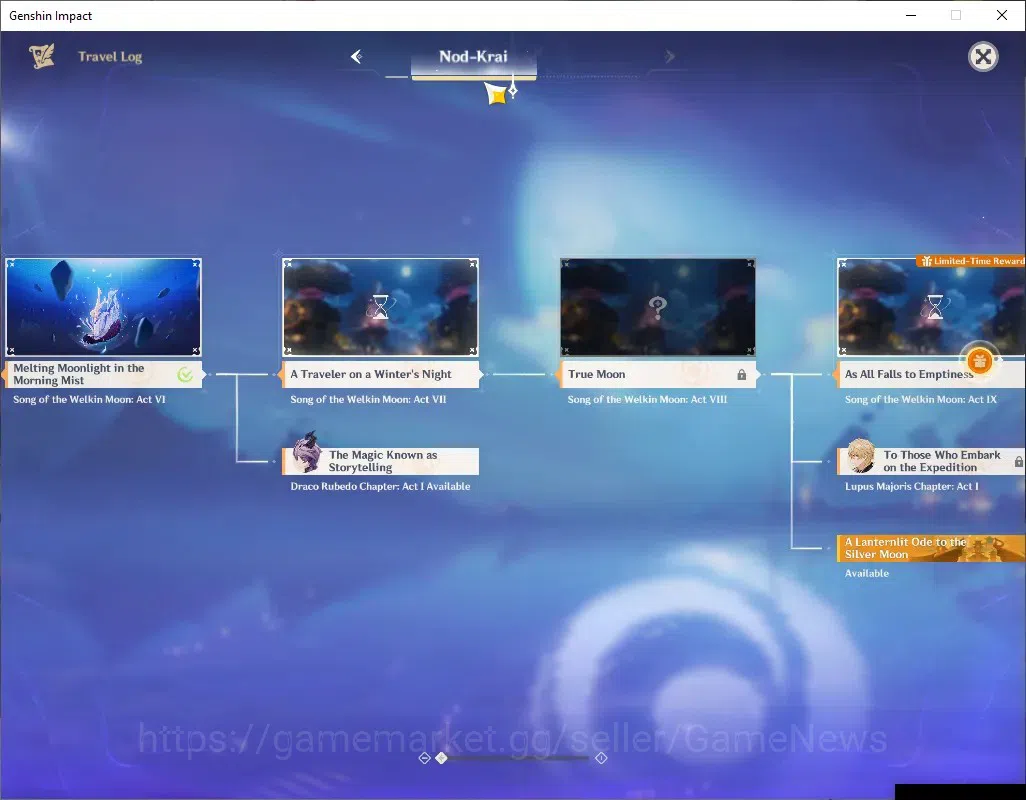Select the Nod-Krai region tab
The width and height of the screenshot is (1026, 800).
point(474,57)
